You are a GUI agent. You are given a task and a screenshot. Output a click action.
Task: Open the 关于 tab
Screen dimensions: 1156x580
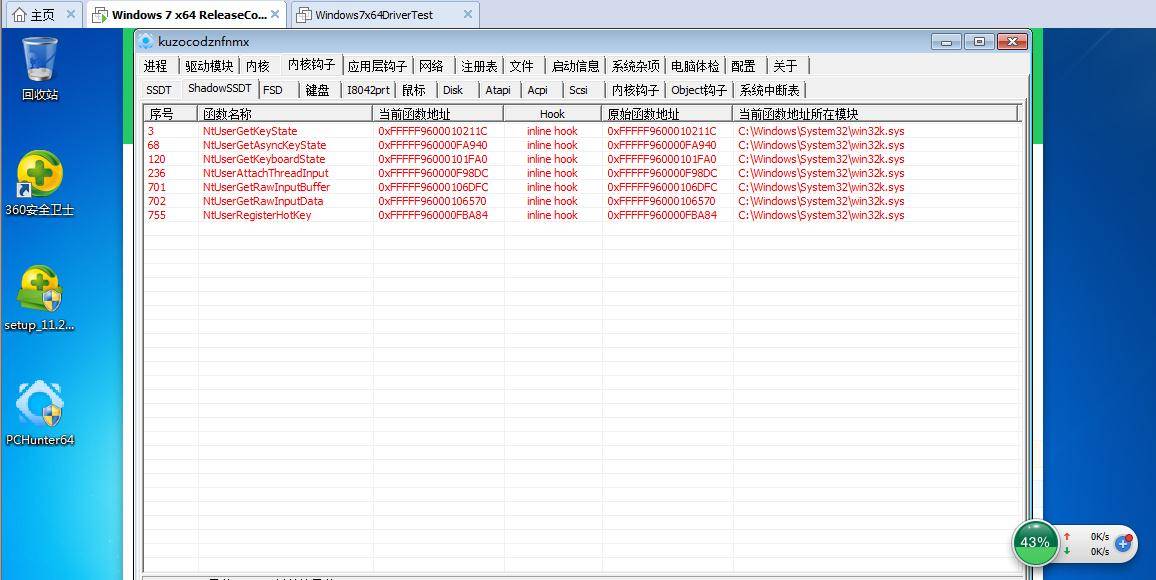tap(785, 66)
